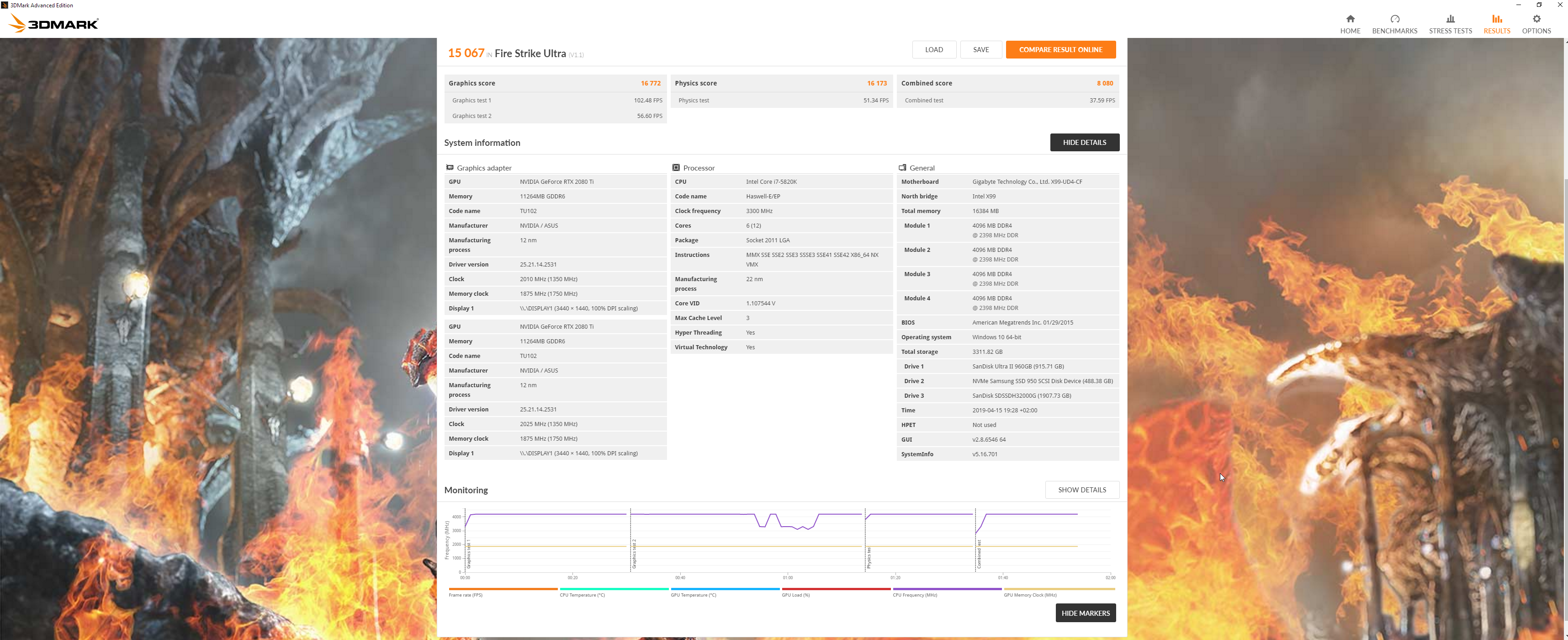
Task: Click the General section icon
Action: click(902, 167)
